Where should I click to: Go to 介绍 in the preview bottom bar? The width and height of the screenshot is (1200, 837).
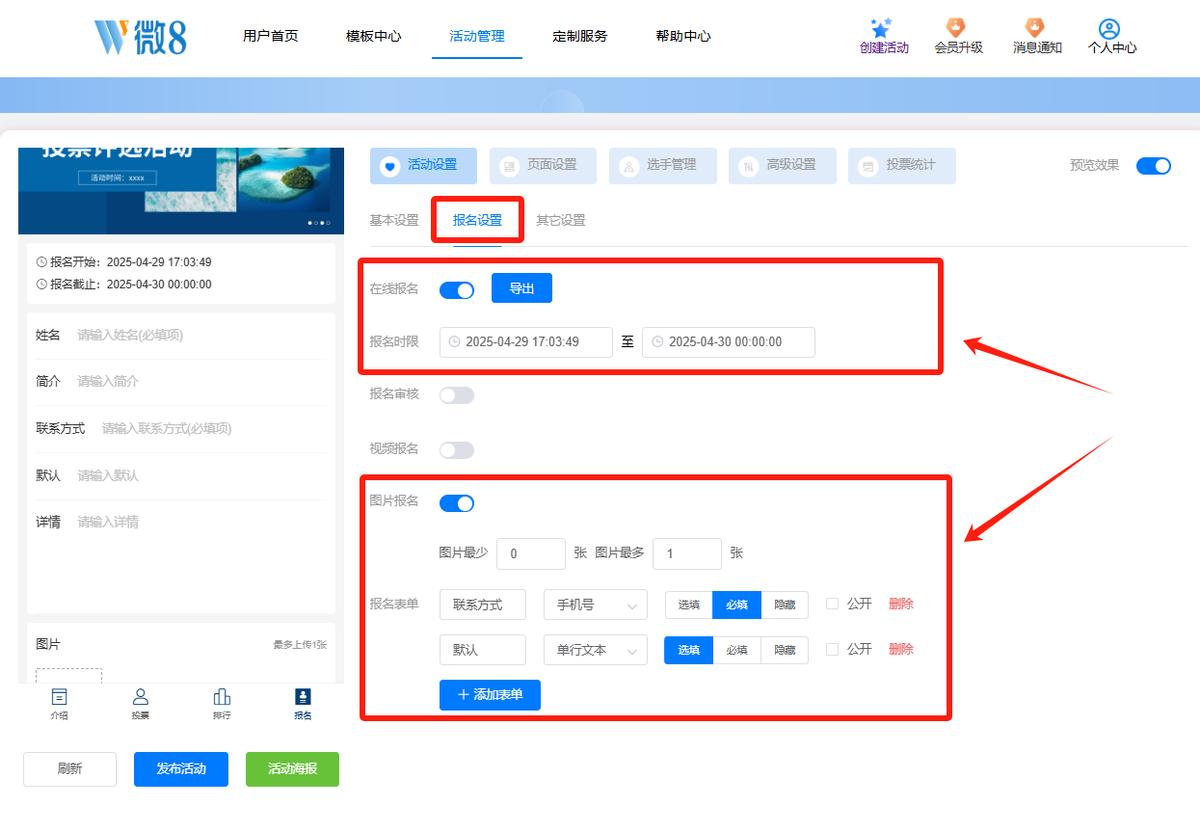pyautogui.click(x=59, y=703)
